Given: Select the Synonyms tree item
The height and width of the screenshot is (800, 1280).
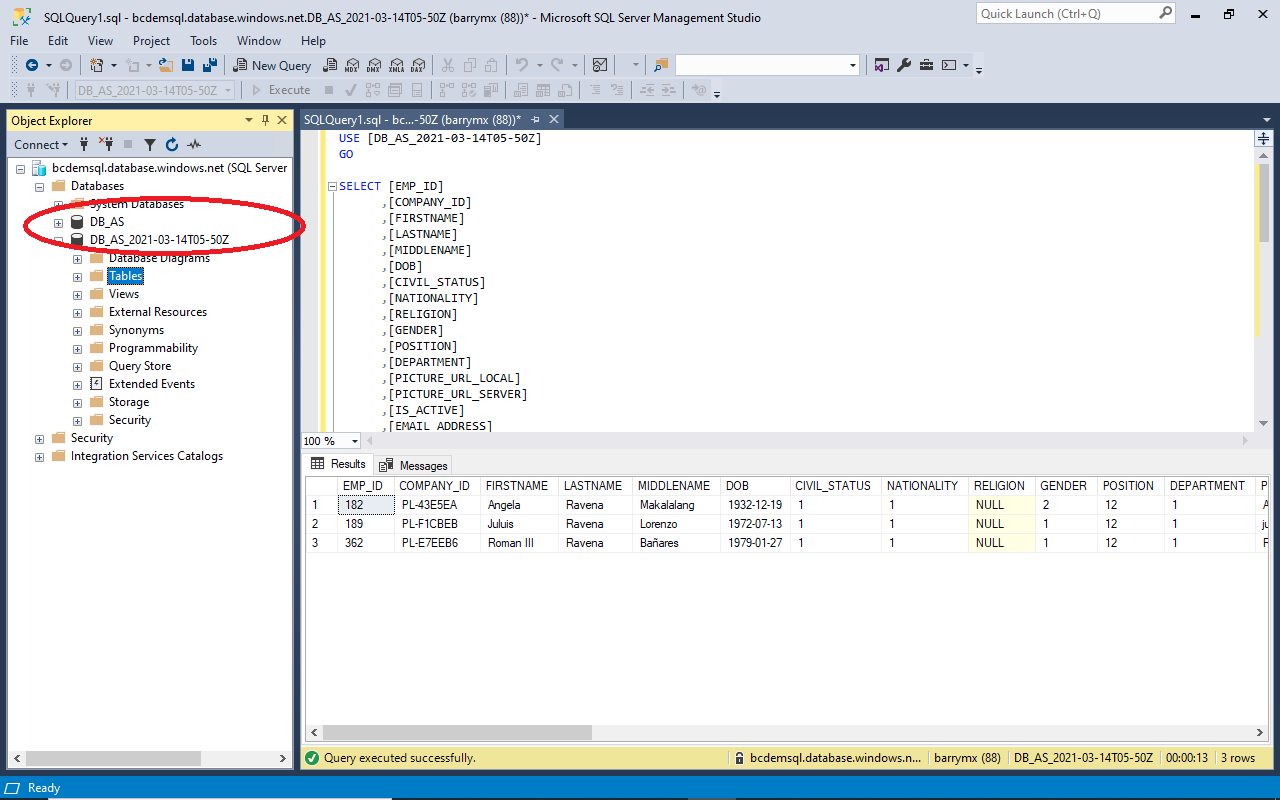Looking at the screenshot, I should [x=136, y=330].
